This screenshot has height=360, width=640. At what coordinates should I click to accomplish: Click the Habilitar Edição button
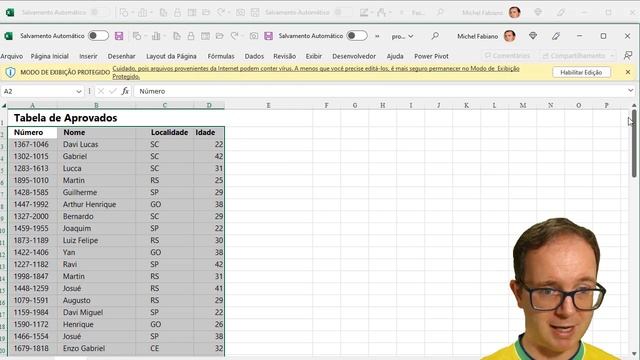click(x=581, y=72)
